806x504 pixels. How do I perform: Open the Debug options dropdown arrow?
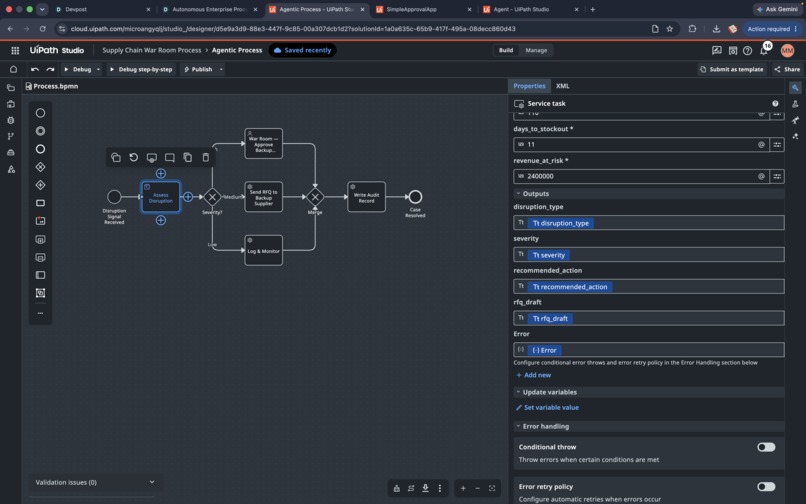coord(98,69)
